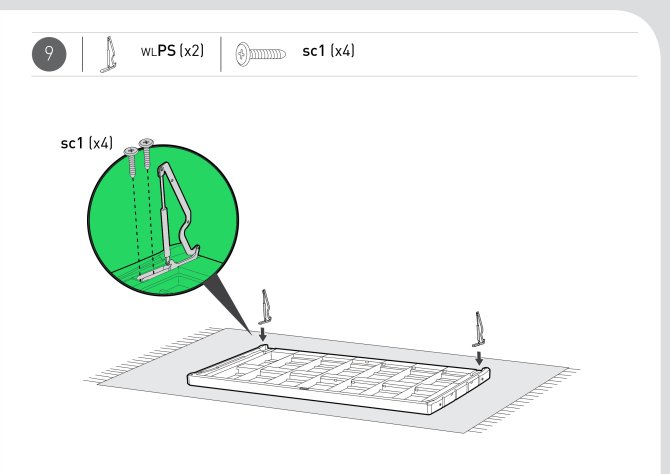Click the step 9 number badge

49,54
